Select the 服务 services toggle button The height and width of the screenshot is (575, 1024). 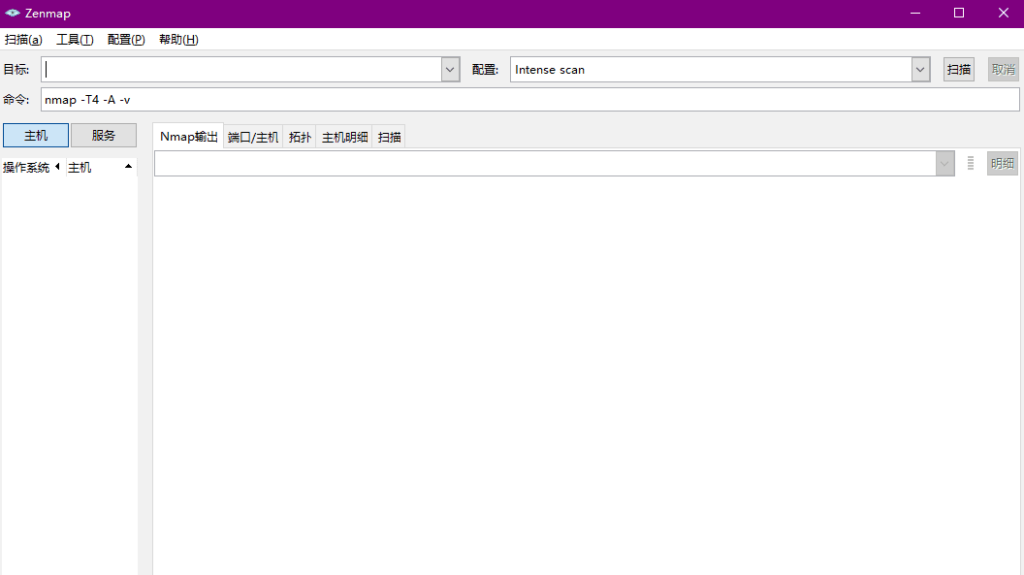[103, 135]
